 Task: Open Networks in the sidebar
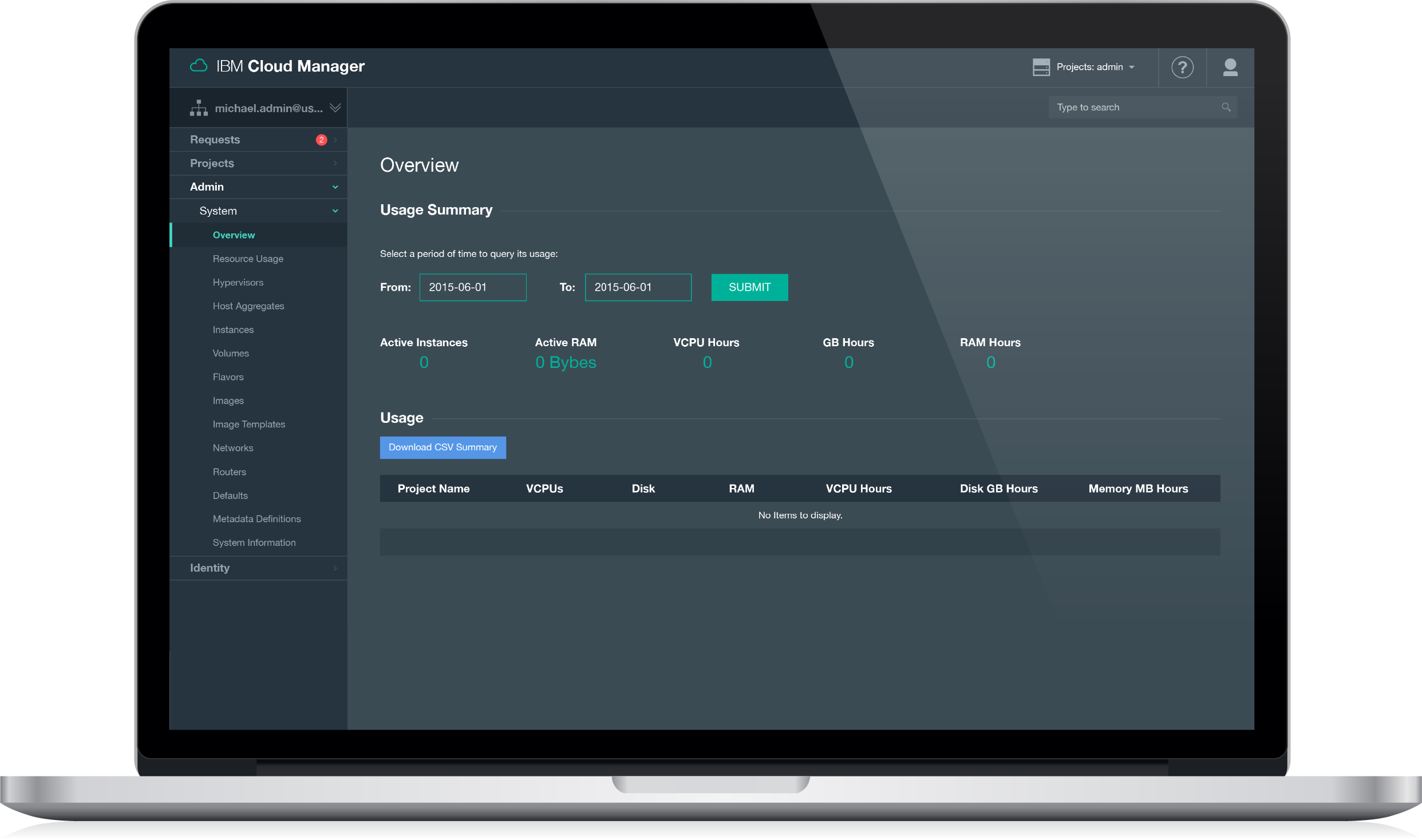click(232, 447)
